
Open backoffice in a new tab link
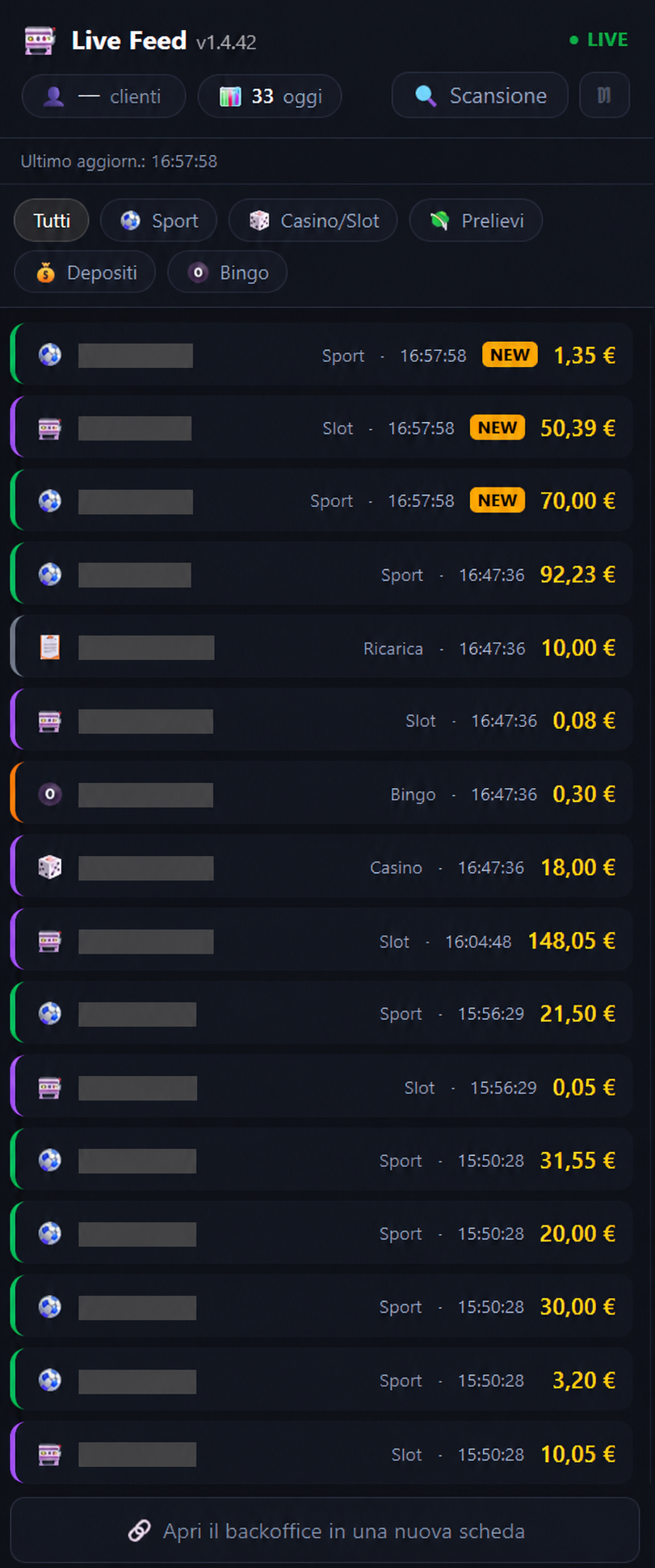pos(325,1531)
